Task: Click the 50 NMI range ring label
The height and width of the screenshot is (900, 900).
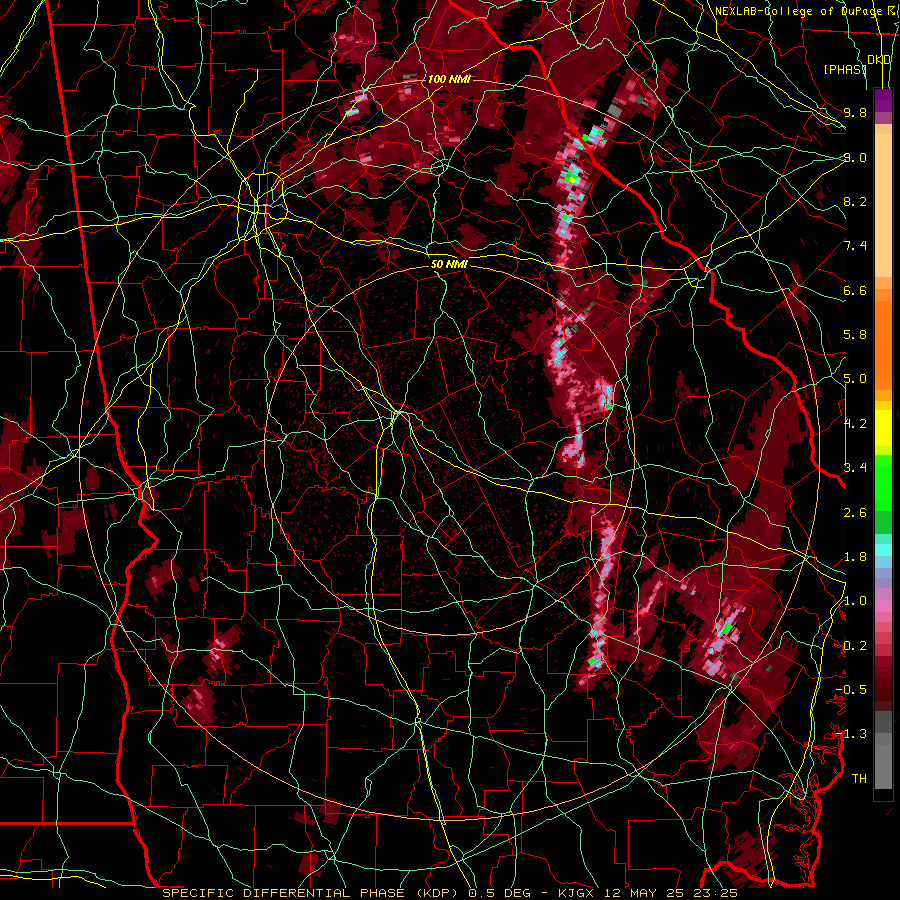Action: click(x=449, y=265)
